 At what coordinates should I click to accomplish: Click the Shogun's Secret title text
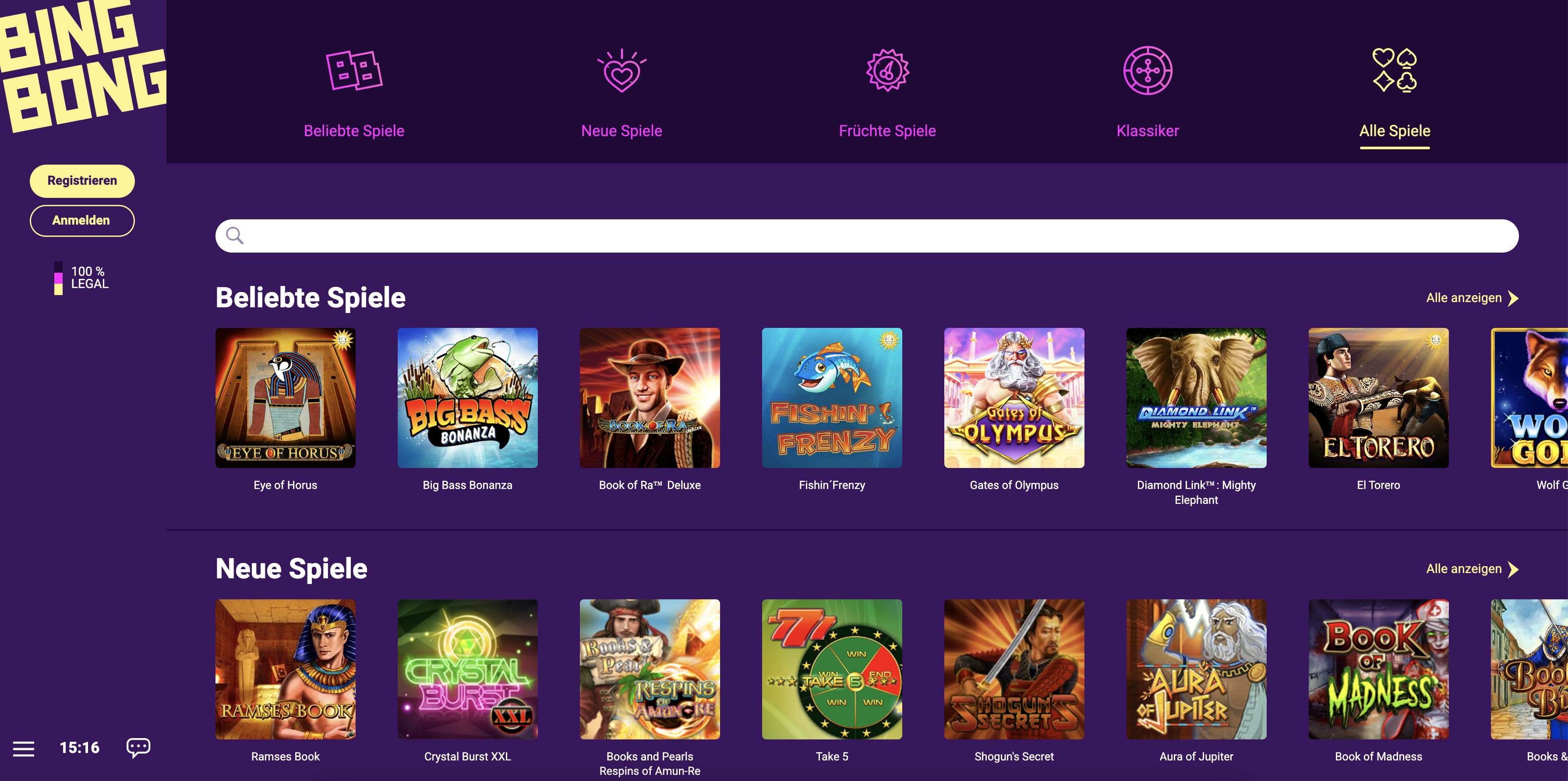pos(1014,756)
